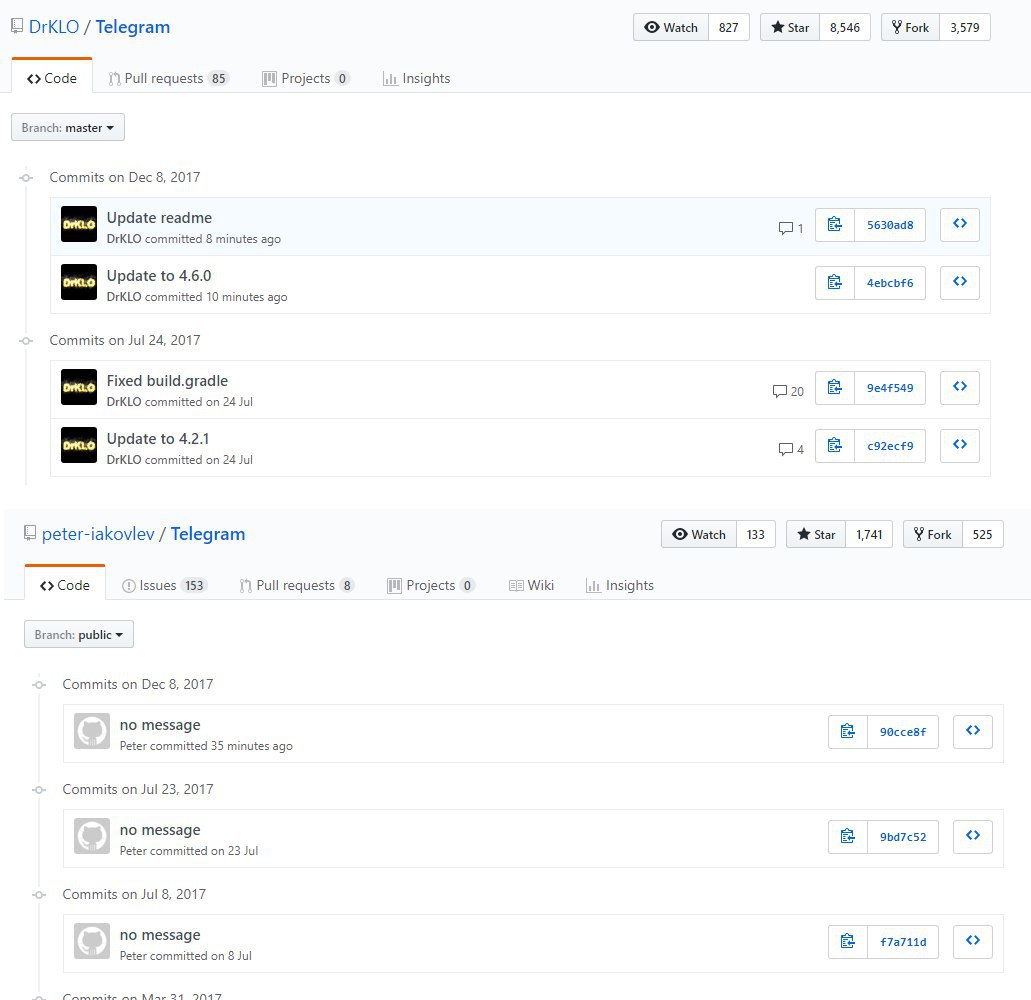Screen dimensions: 1031x1000
Task: Open Projects tab in DrKLO repository
Action: click(x=306, y=78)
